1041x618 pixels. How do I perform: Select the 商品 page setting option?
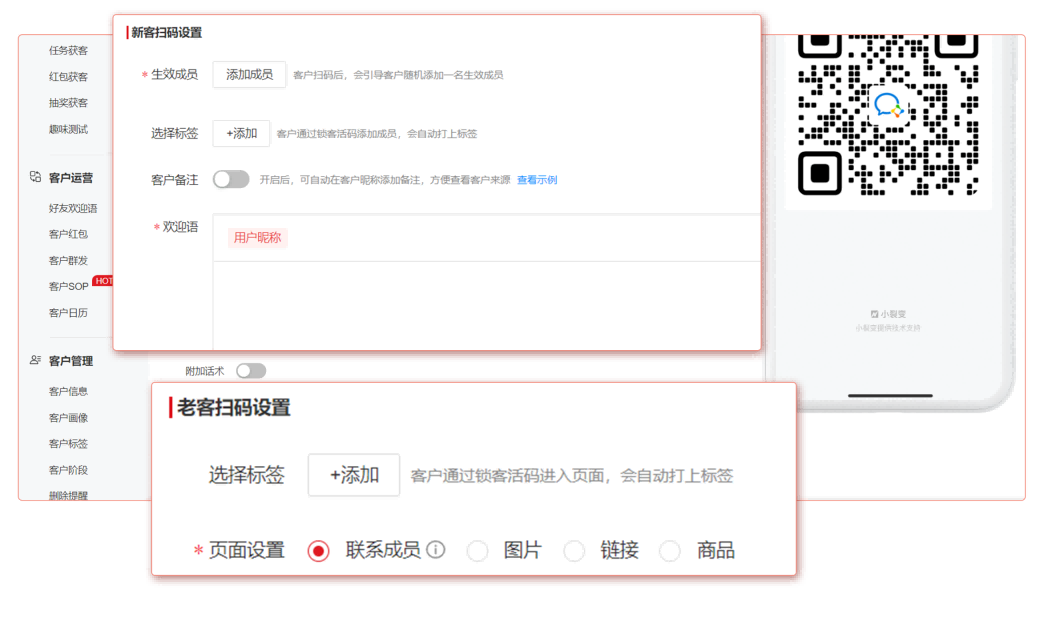tap(670, 551)
